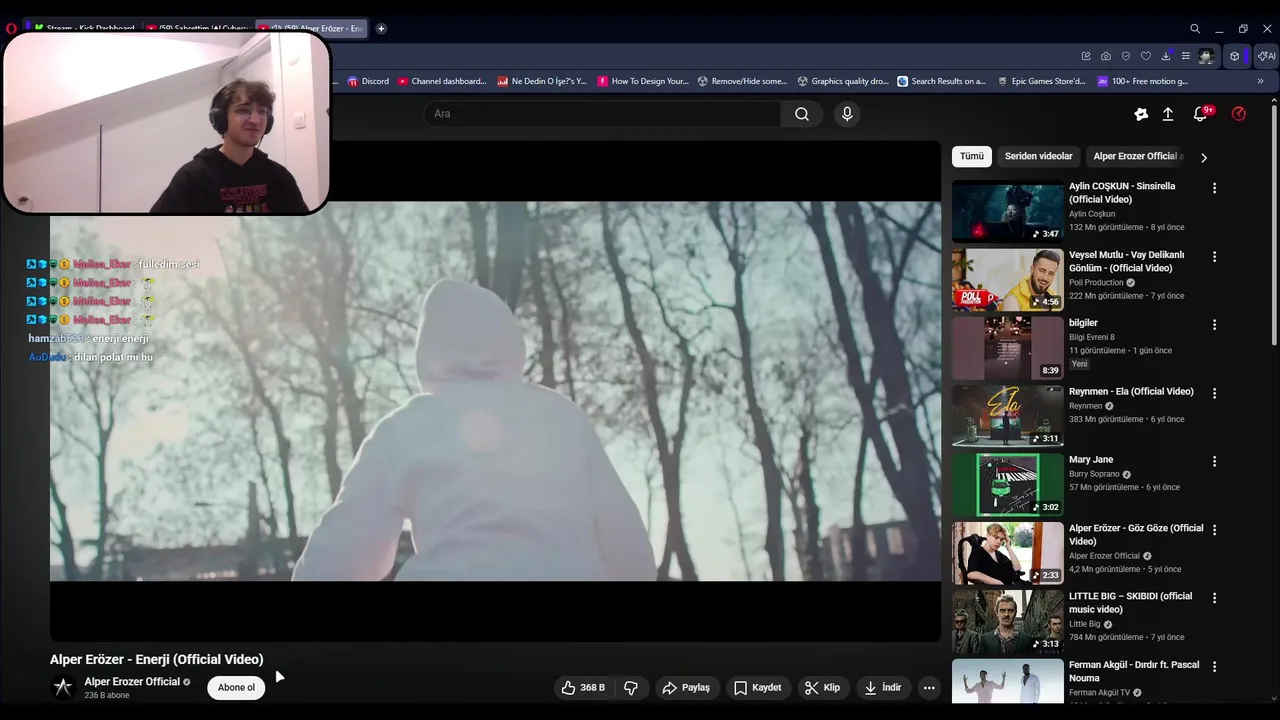Dislike the video with the thumbs-down icon
The width and height of the screenshot is (1280, 720).
(631, 688)
